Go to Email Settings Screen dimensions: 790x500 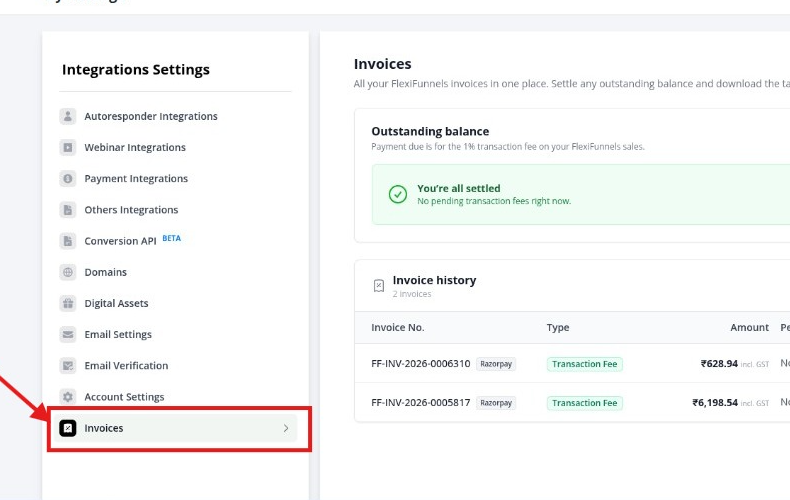pyautogui.click(x=118, y=335)
